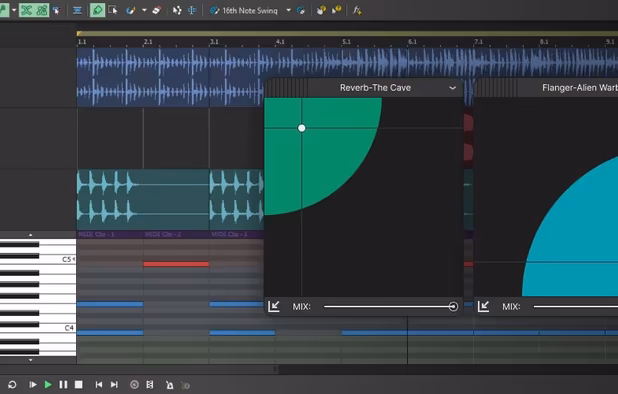
Task: Go to end of project
Action: [114, 385]
